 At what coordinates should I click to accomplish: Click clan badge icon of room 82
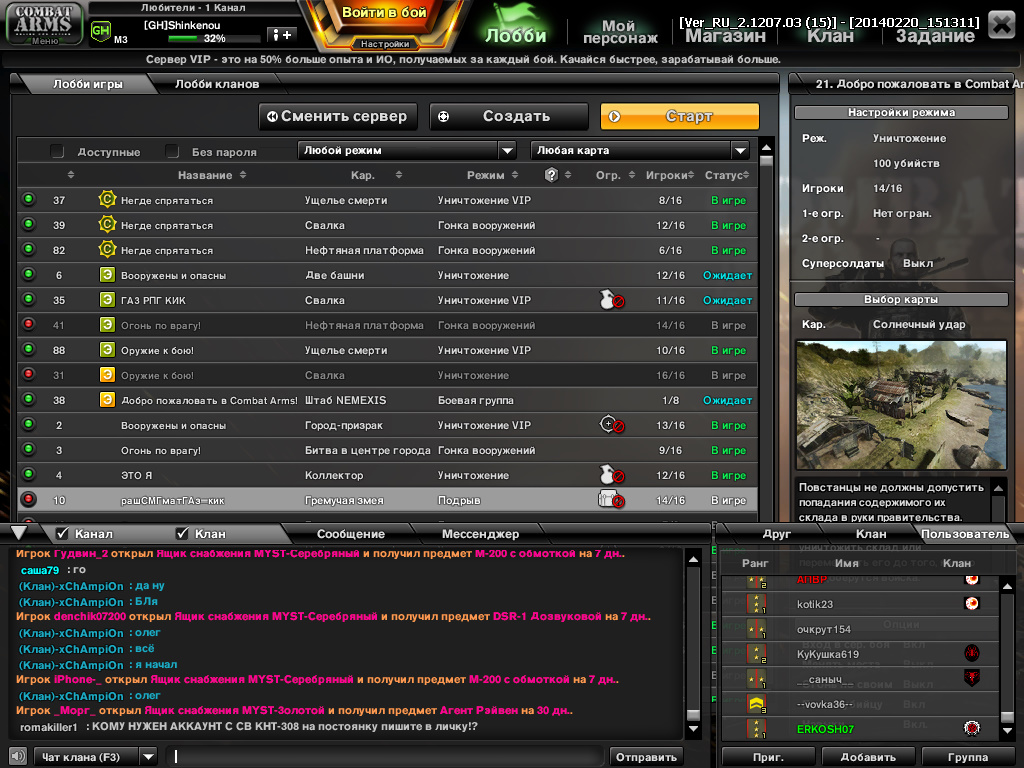tap(107, 249)
